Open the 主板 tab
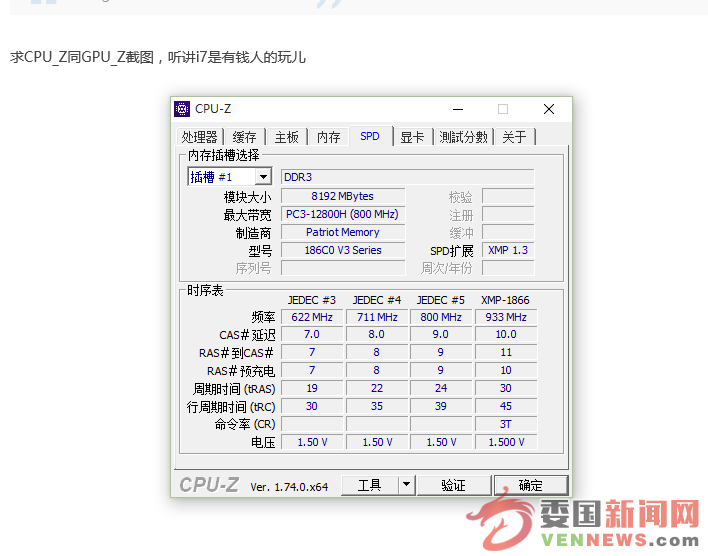This screenshot has width=708, height=556. pos(287,137)
